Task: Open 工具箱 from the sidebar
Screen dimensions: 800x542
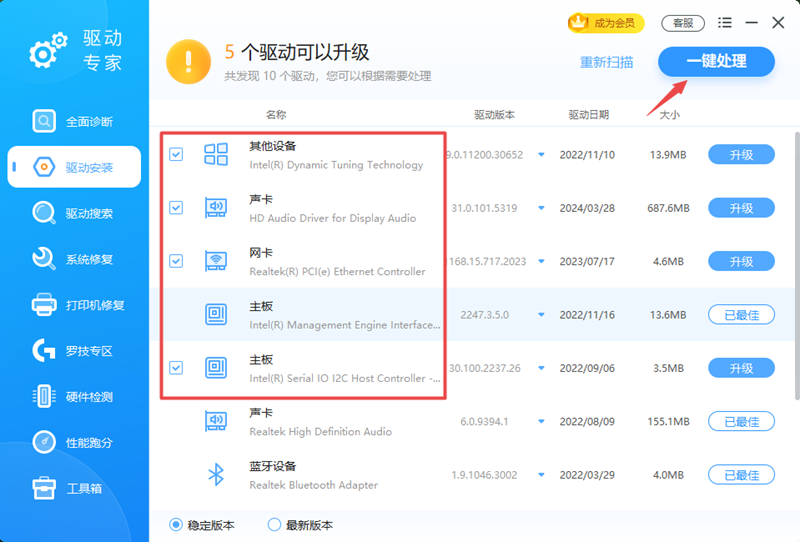Action: point(74,488)
